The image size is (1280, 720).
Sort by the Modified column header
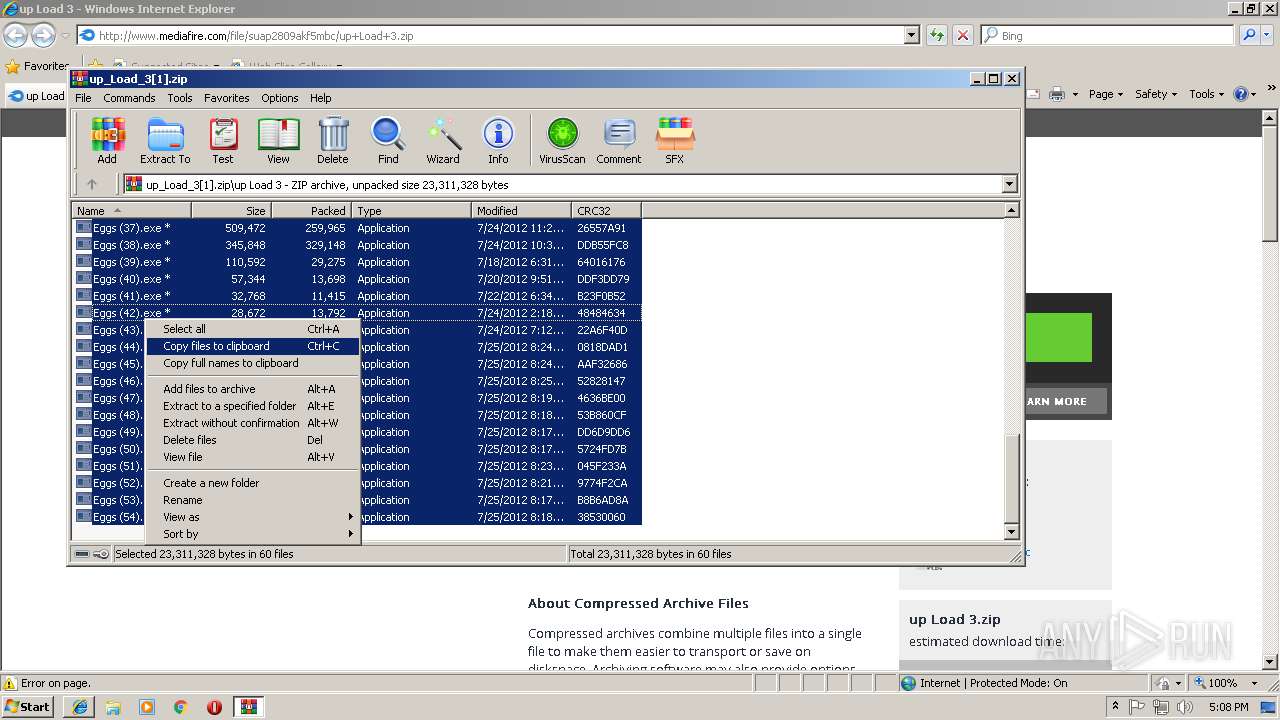click(521, 211)
